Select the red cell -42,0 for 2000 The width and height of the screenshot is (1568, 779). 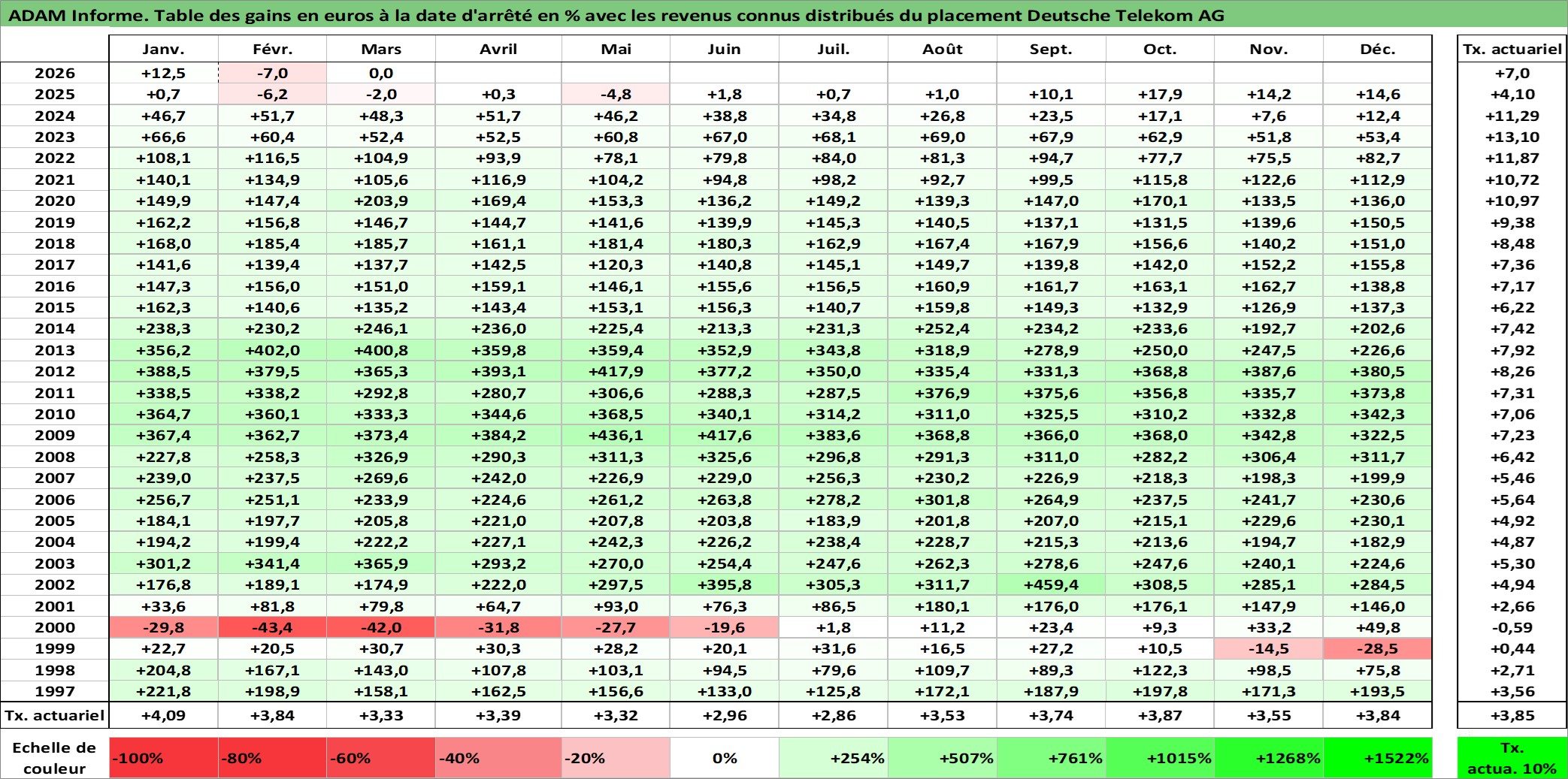381,627
